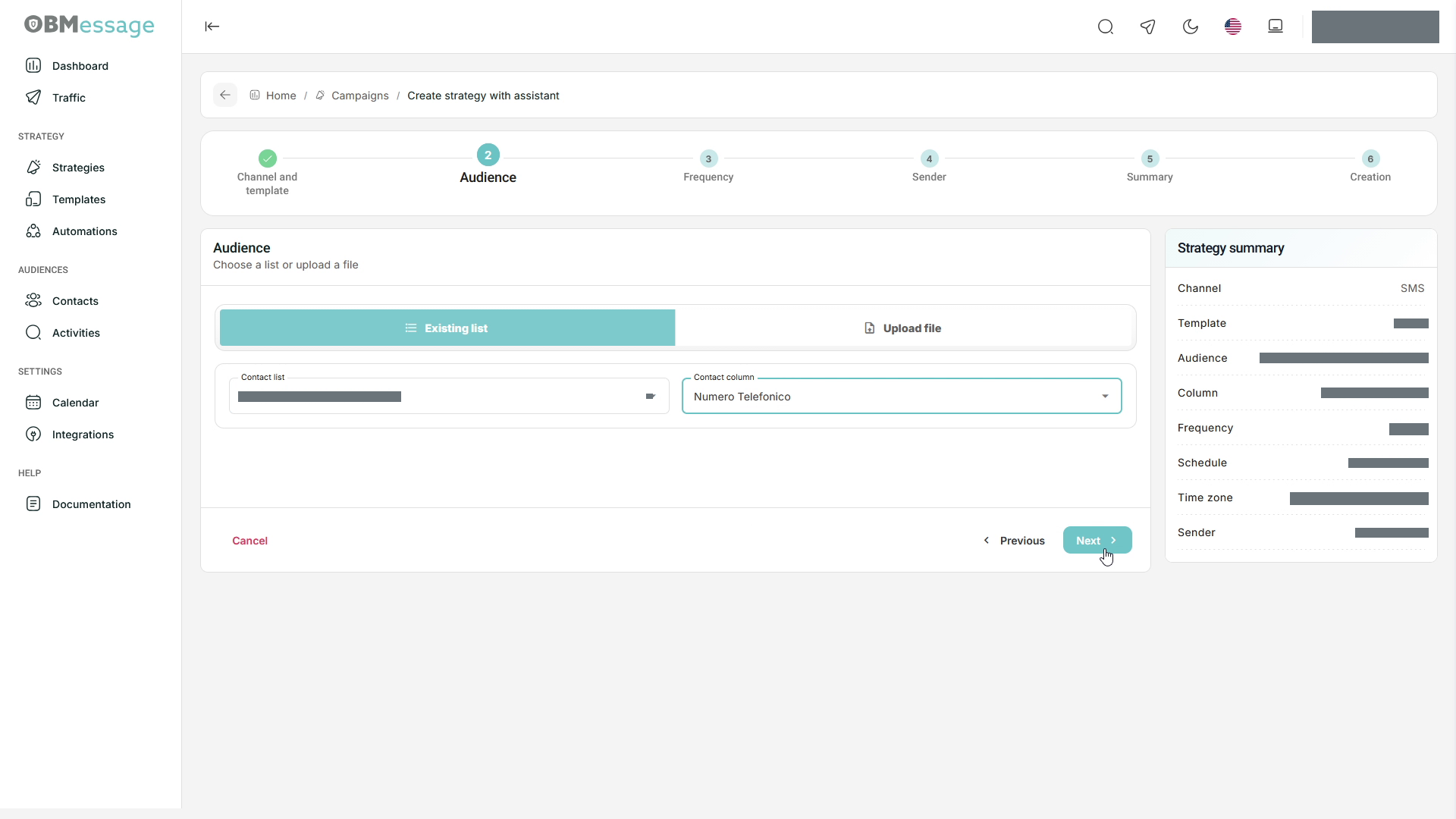Open the Contact list field
This screenshot has height=819, width=1456.
(449, 396)
